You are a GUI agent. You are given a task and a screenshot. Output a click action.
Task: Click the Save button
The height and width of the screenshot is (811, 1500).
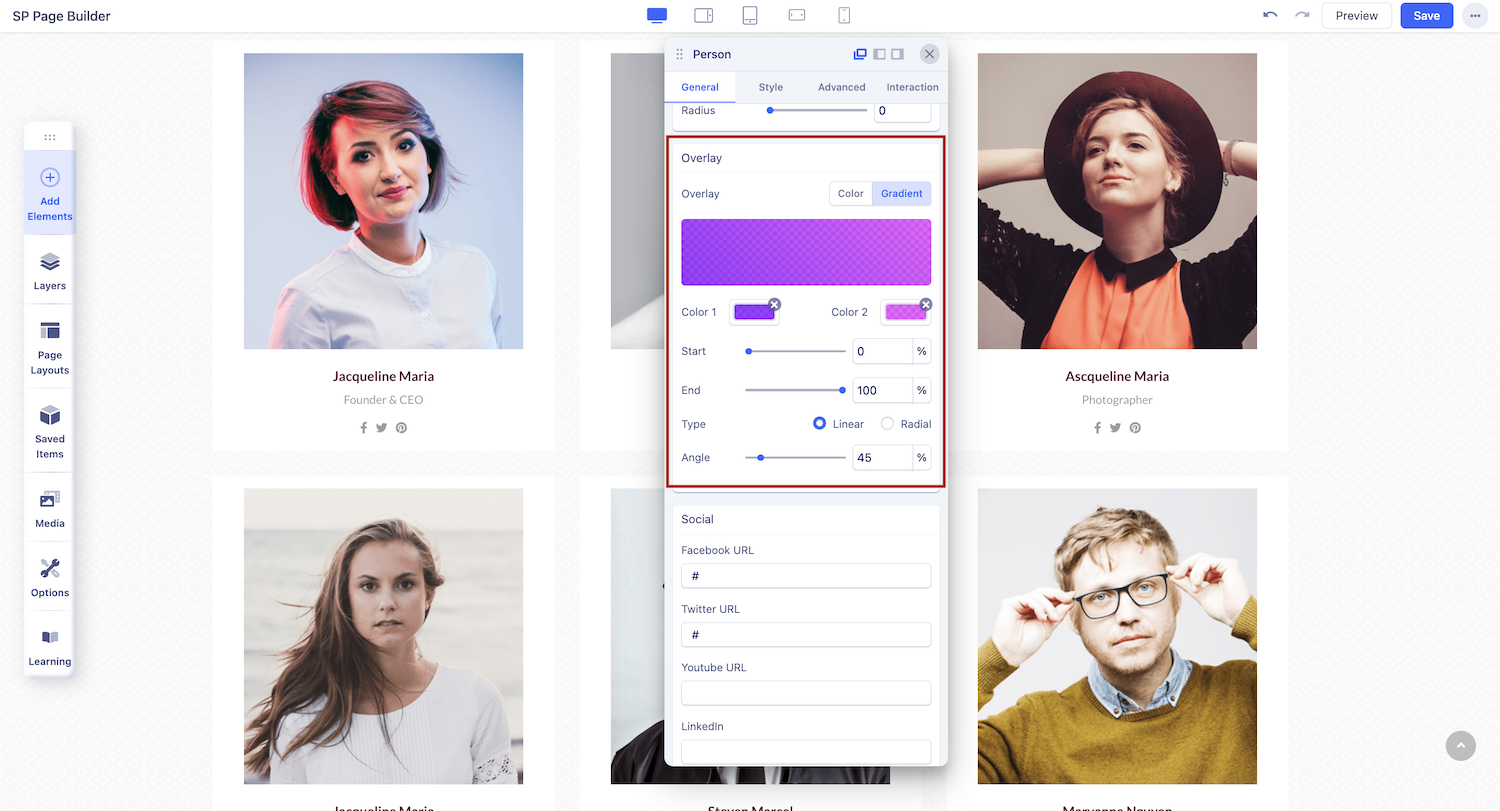click(x=1426, y=16)
